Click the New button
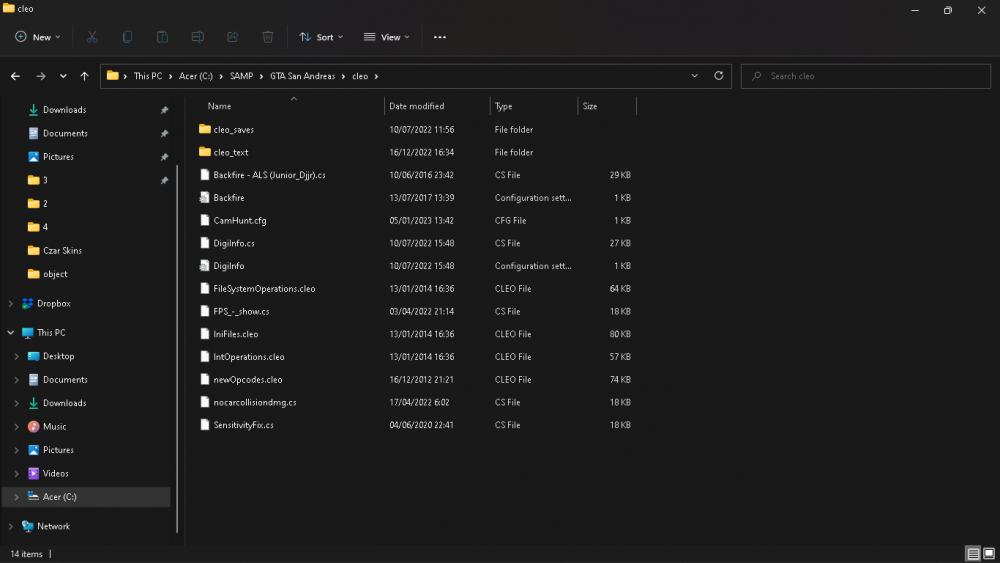The image size is (1000, 563). (38, 37)
